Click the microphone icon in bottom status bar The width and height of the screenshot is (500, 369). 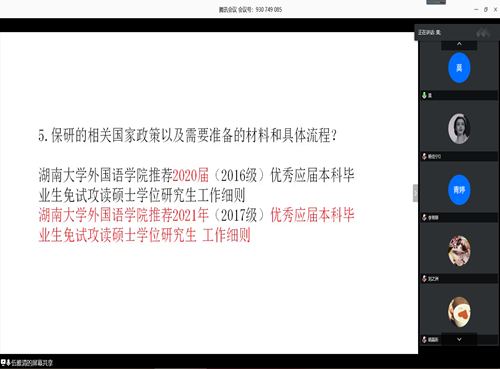8,362
